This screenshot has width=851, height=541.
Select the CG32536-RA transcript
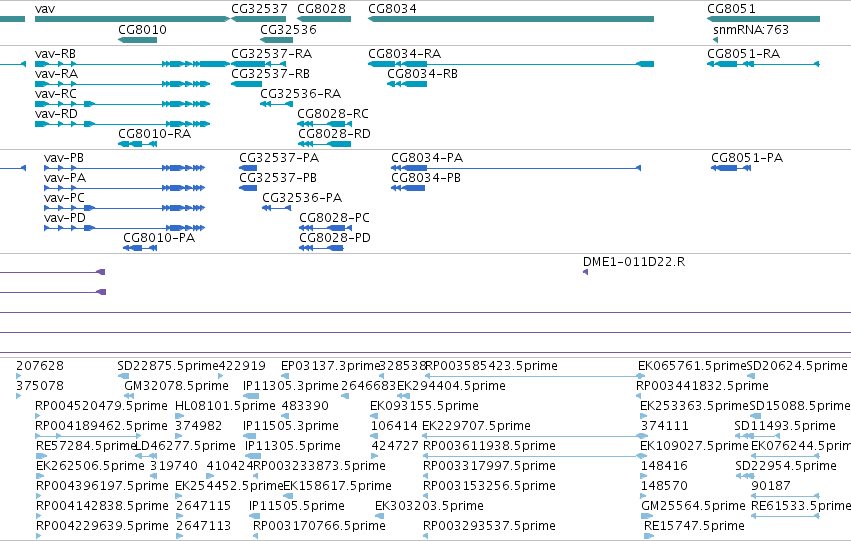(x=276, y=104)
